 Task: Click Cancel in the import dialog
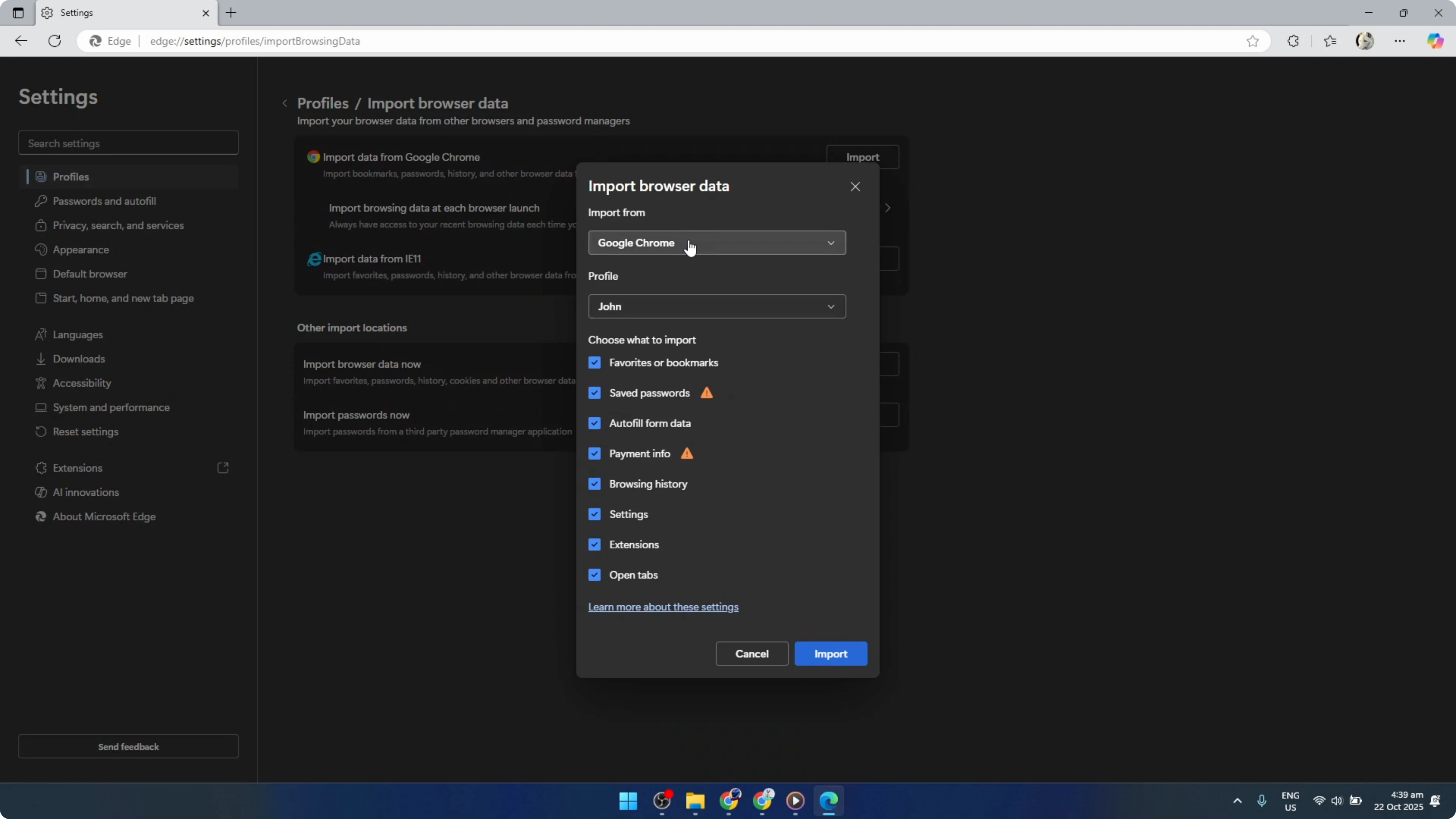(x=752, y=654)
